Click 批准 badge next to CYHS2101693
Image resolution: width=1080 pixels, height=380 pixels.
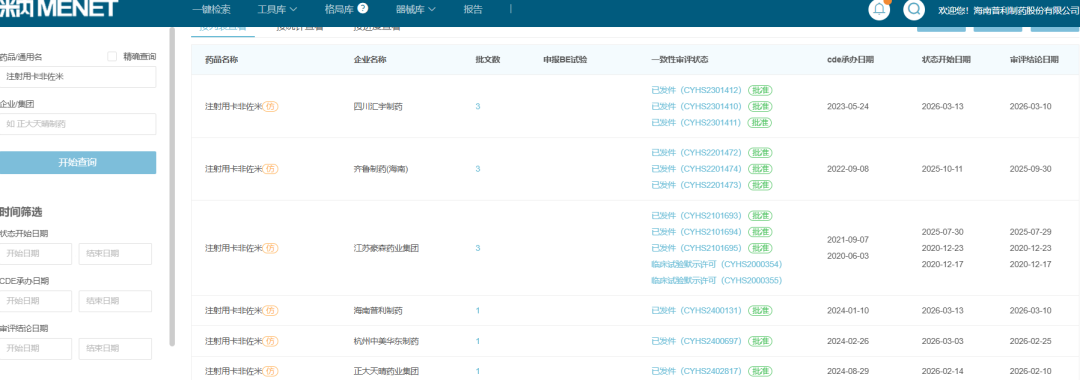760,215
